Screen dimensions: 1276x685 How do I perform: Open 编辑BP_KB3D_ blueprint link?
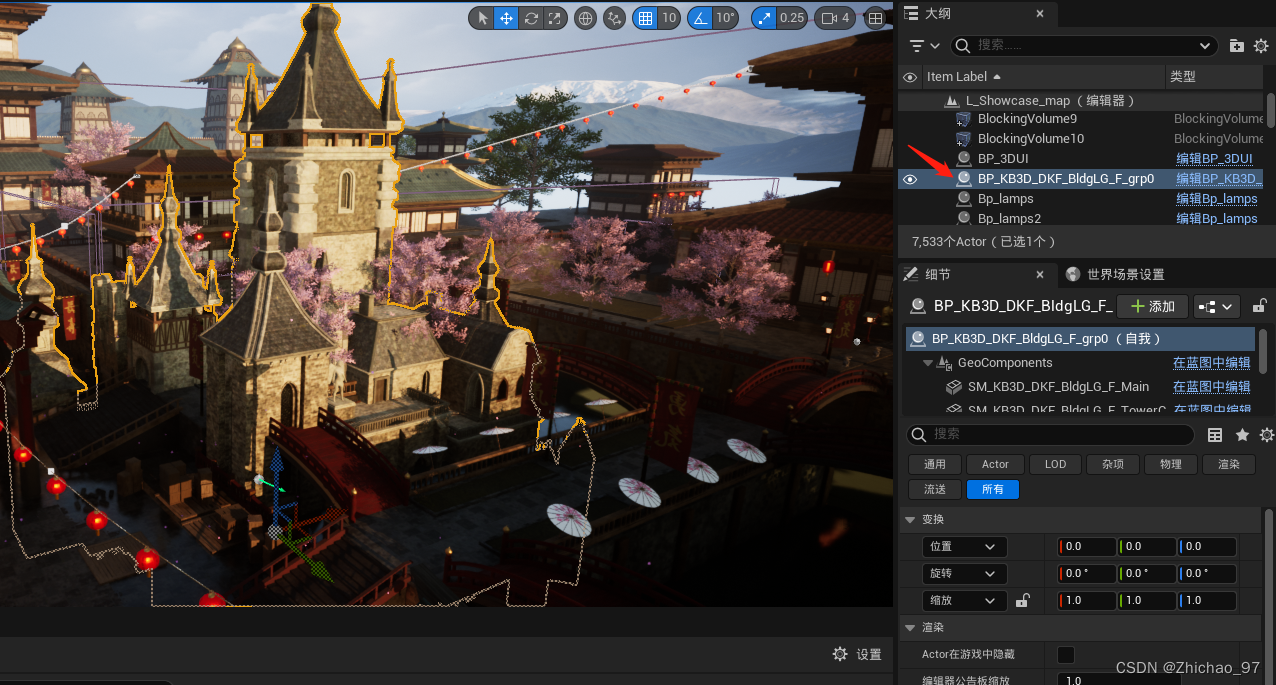[1219, 179]
